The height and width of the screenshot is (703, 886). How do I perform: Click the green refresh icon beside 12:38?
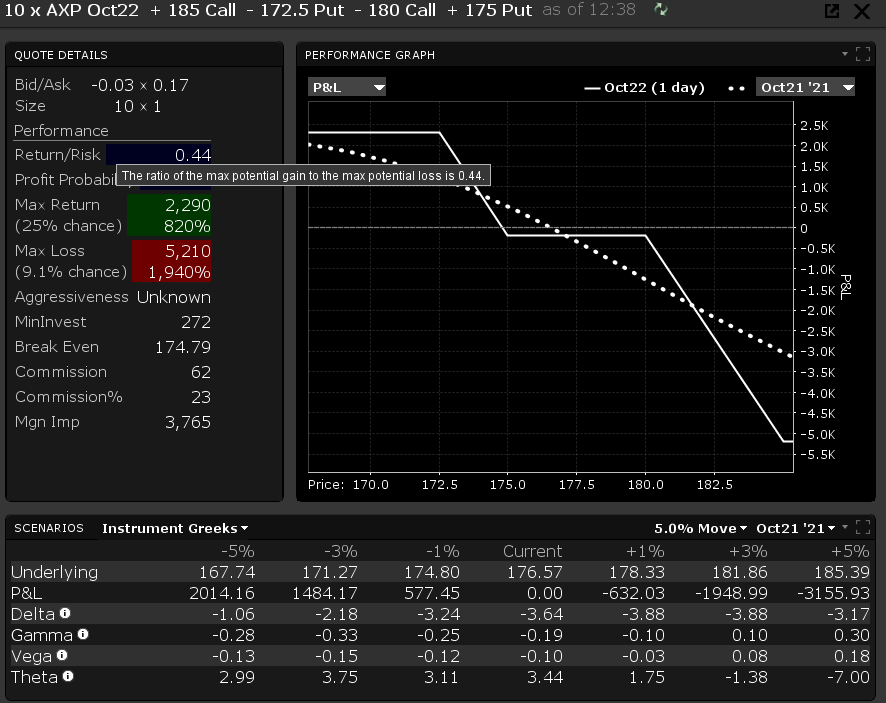point(661,10)
